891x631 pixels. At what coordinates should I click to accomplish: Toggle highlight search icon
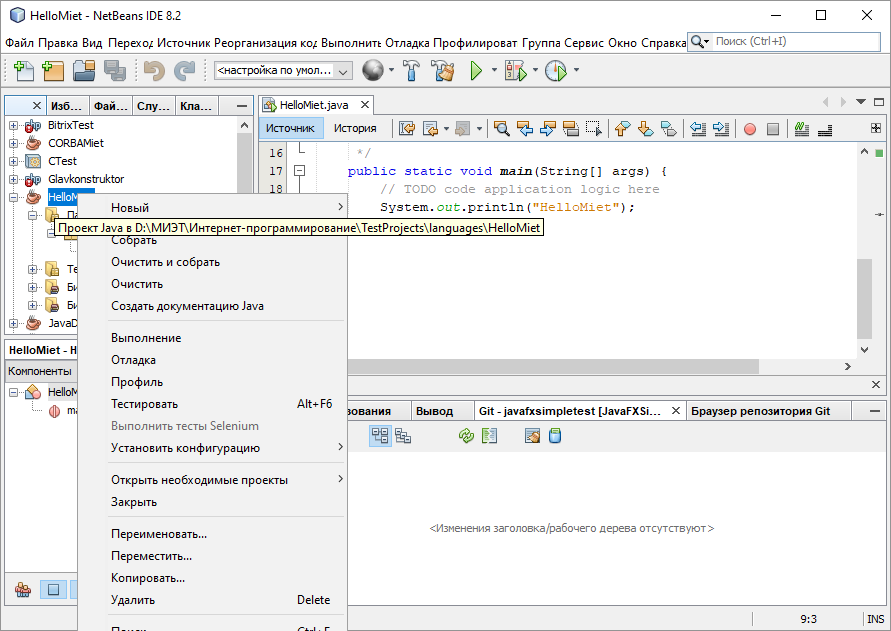(x=571, y=128)
